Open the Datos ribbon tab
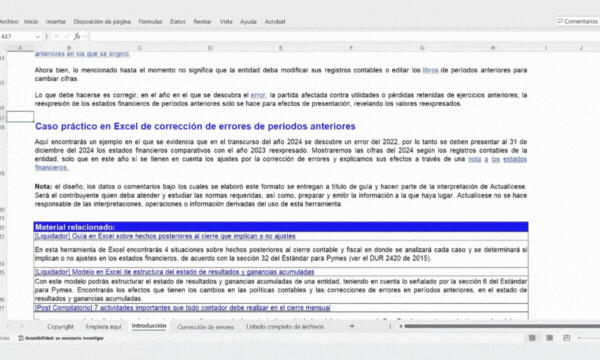The width and height of the screenshot is (600, 360). pos(178,22)
